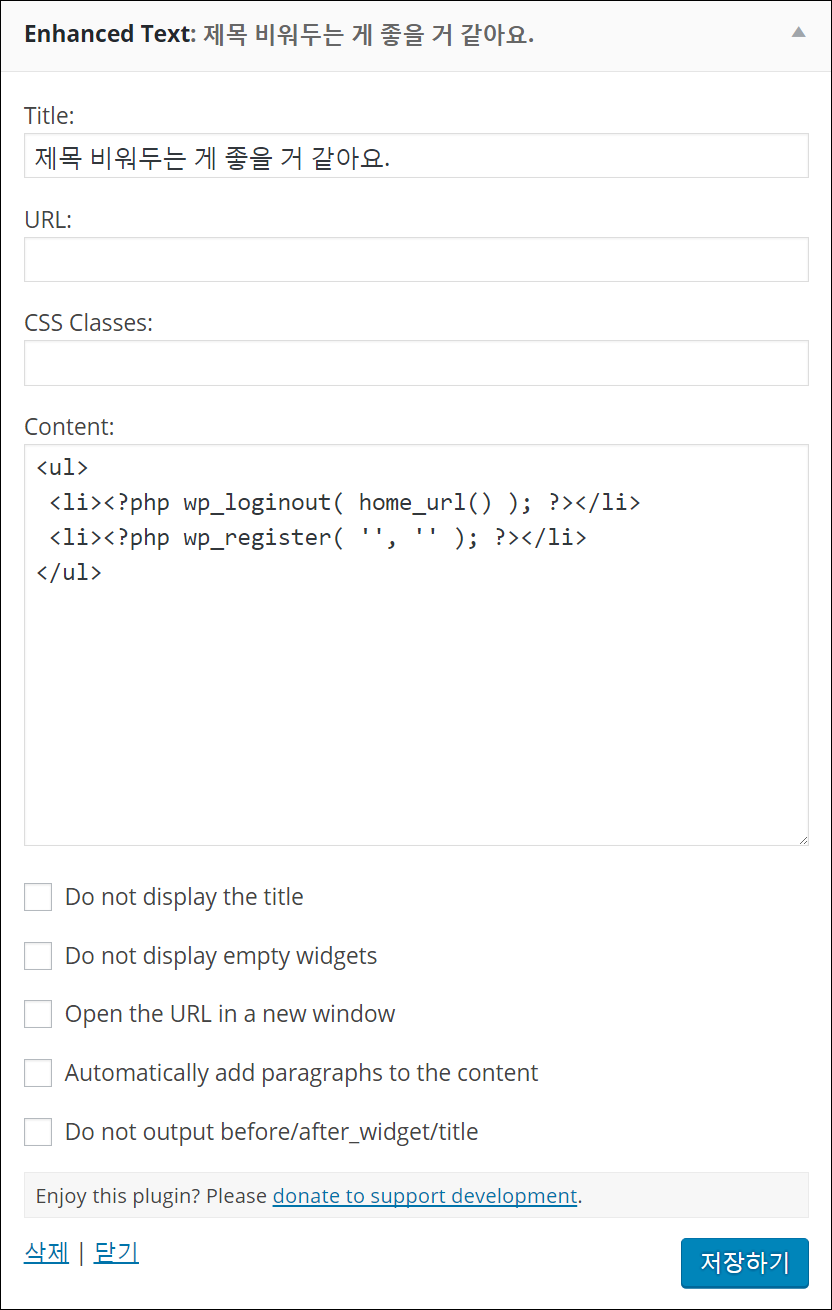Check "Do not display empty widgets"
The height and width of the screenshot is (1310, 832).
(x=38, y=956)
